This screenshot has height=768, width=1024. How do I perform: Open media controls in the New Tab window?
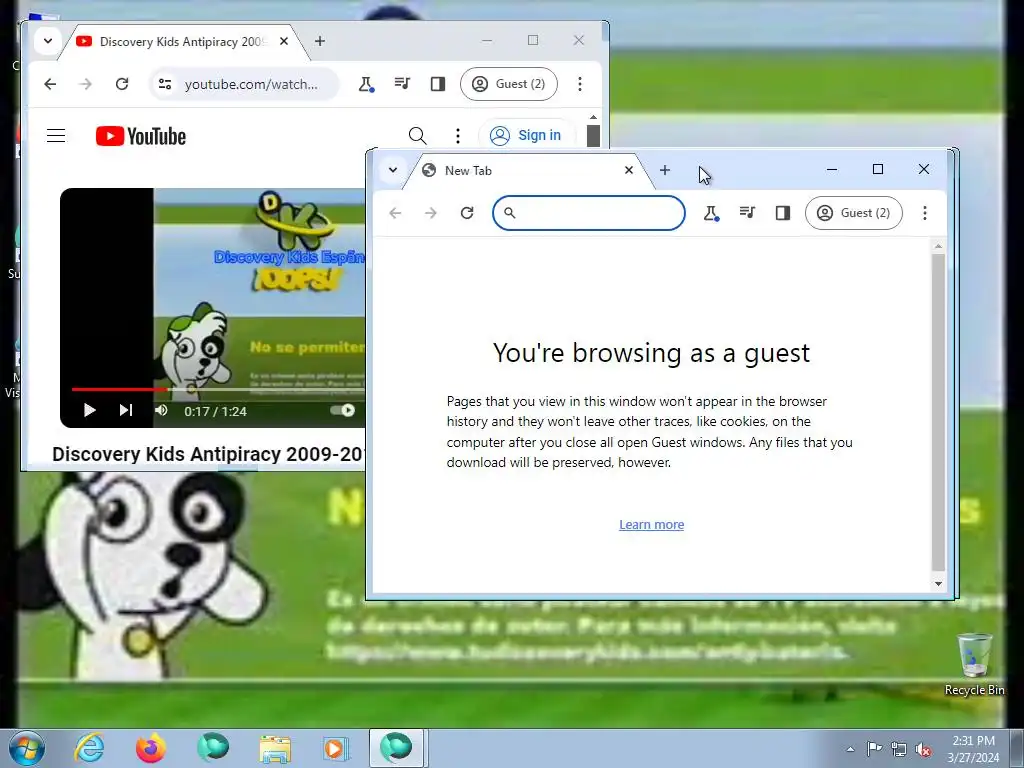[747, 213]
